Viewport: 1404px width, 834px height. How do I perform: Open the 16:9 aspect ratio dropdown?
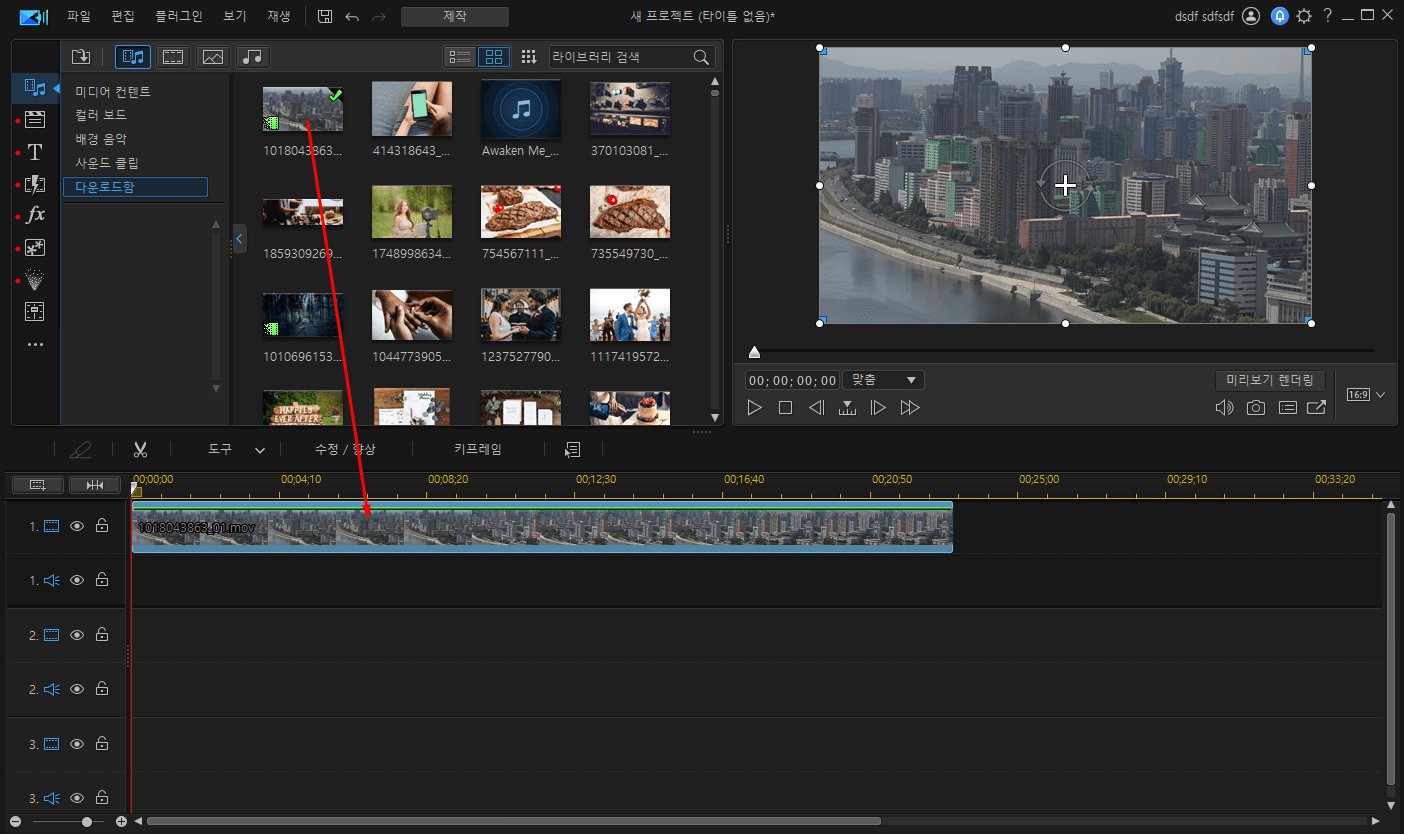click(x=1366, y=395)
